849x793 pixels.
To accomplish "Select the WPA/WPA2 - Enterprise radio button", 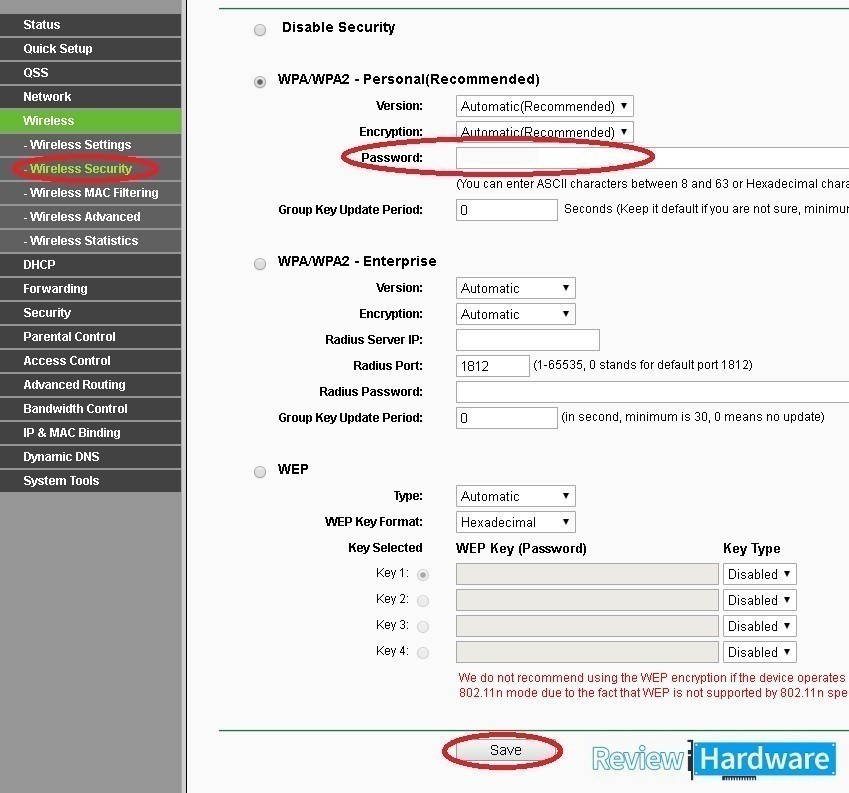I will pyautogui.click(x=260, y=264).
